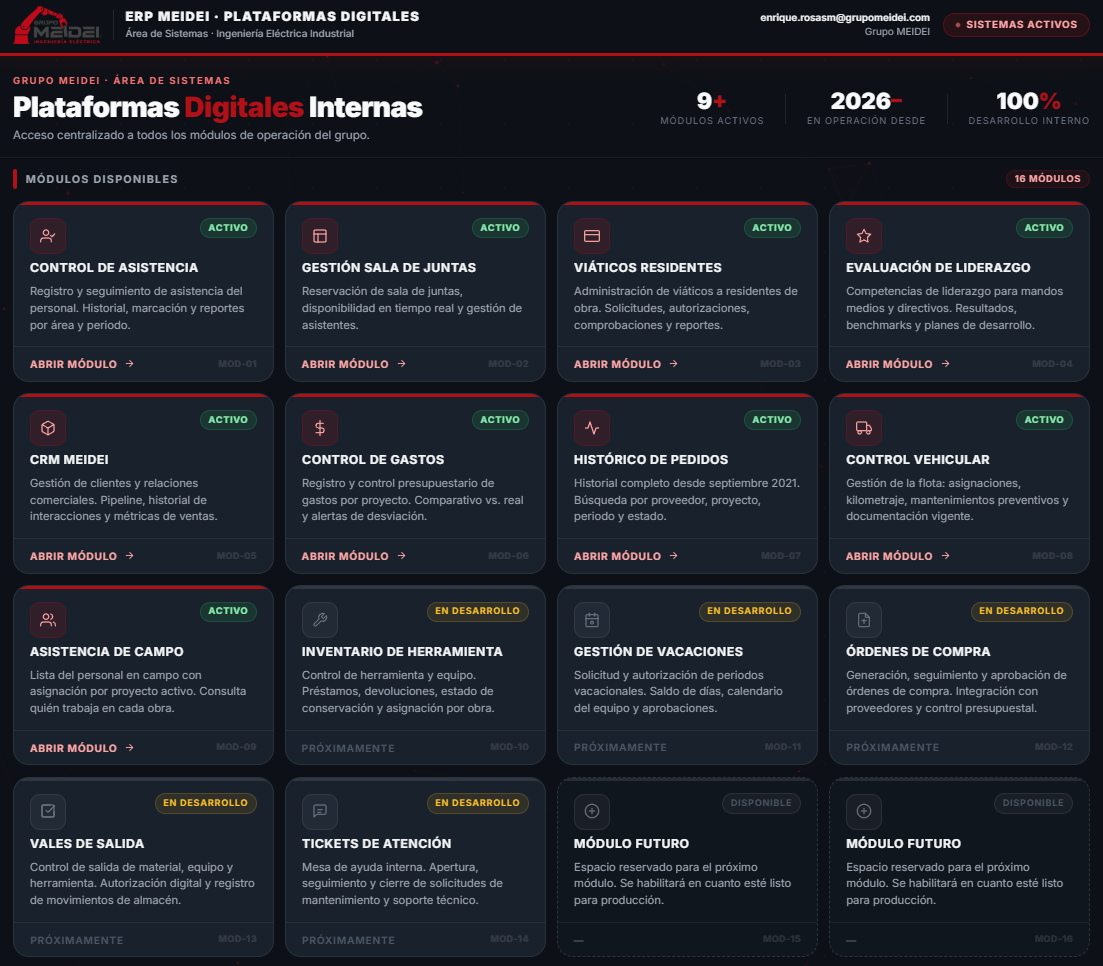Click the 100% Desarrollo Interno statistic
Viewport: 1103px width, 966px height.
[x=1028, y=108]
